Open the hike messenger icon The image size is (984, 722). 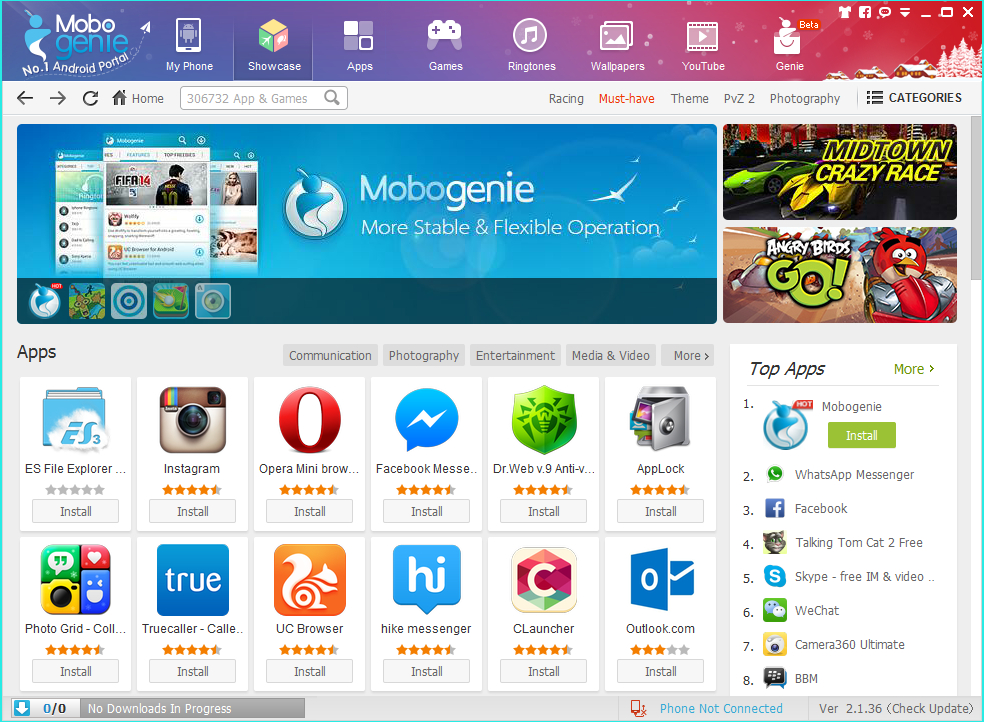point(427,579)
